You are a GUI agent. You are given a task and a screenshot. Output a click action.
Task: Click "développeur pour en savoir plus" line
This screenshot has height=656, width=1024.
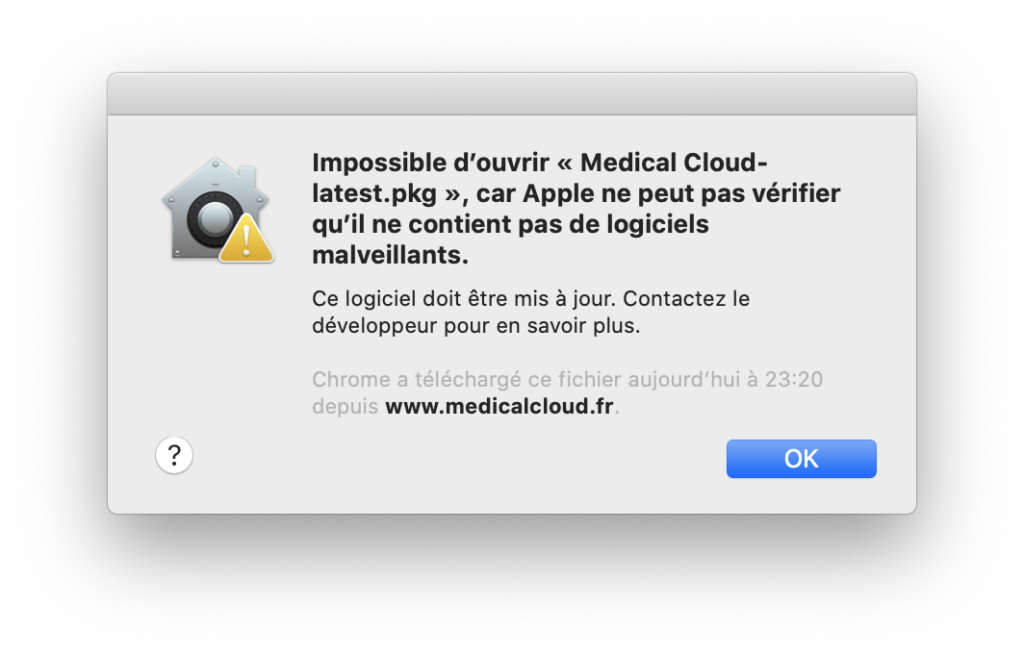(x=476, y=325)
